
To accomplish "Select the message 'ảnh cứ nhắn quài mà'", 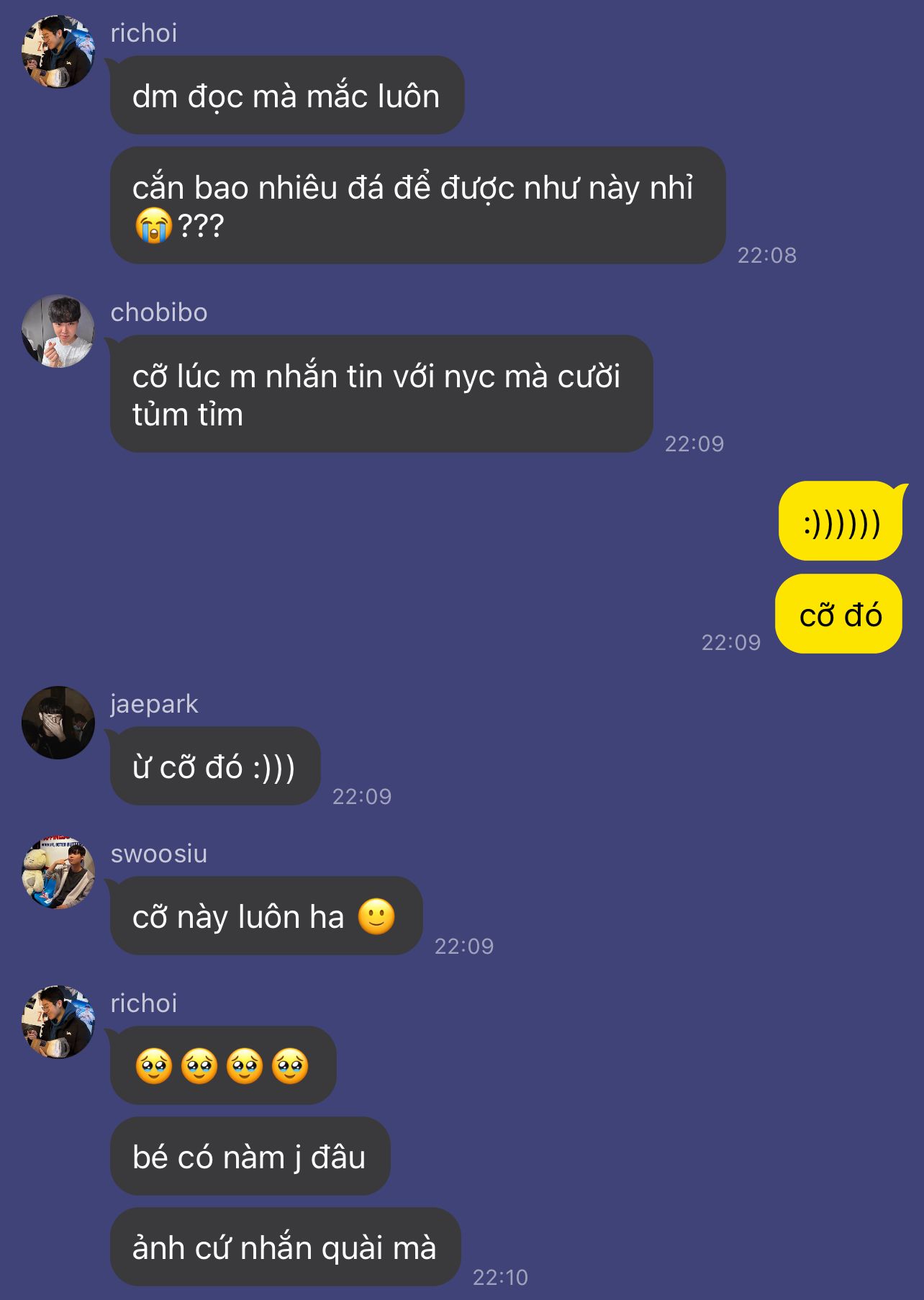I will (285, 1247).
